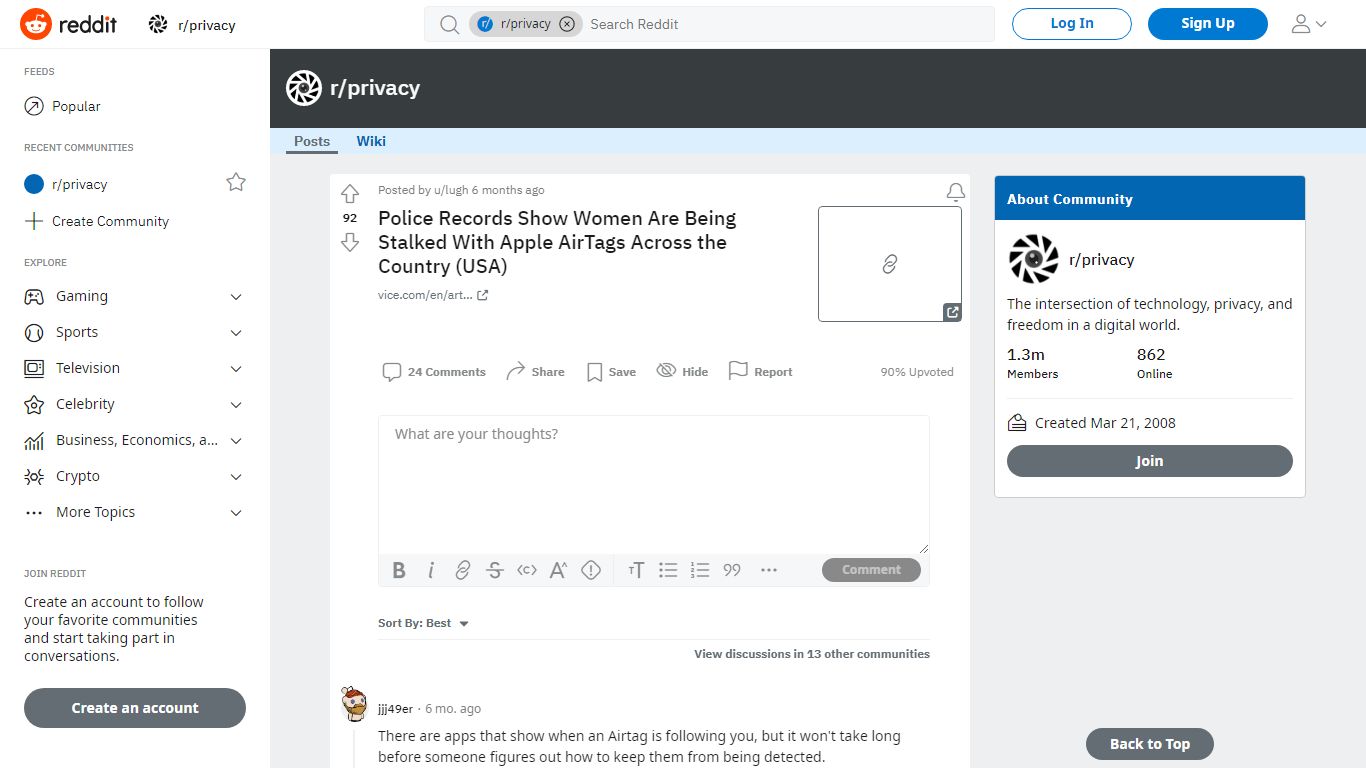Open the vice.com/en/art... external link
Image resolution: width=1366 pixels, height=768 pixels.
tap(433, 295)
